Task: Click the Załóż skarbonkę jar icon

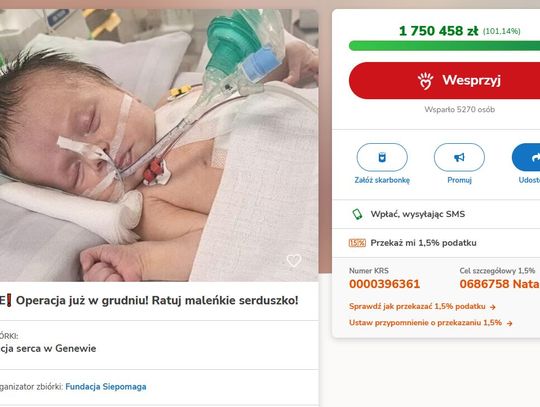Action: tap(382, 157)
